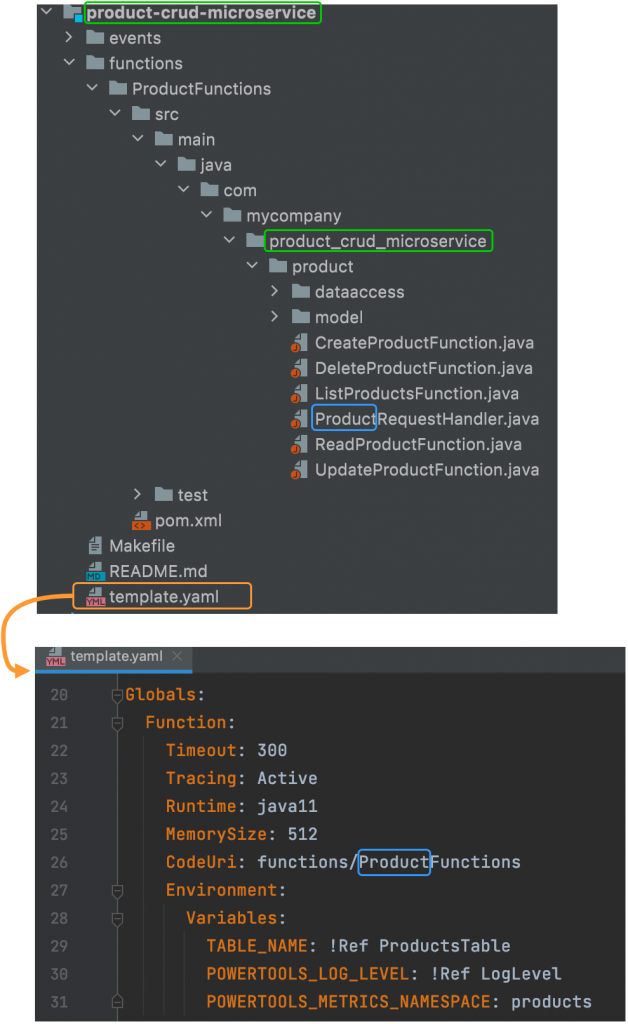Close the template.yaml tab
Screen dimensions: 628x1024
177,657
